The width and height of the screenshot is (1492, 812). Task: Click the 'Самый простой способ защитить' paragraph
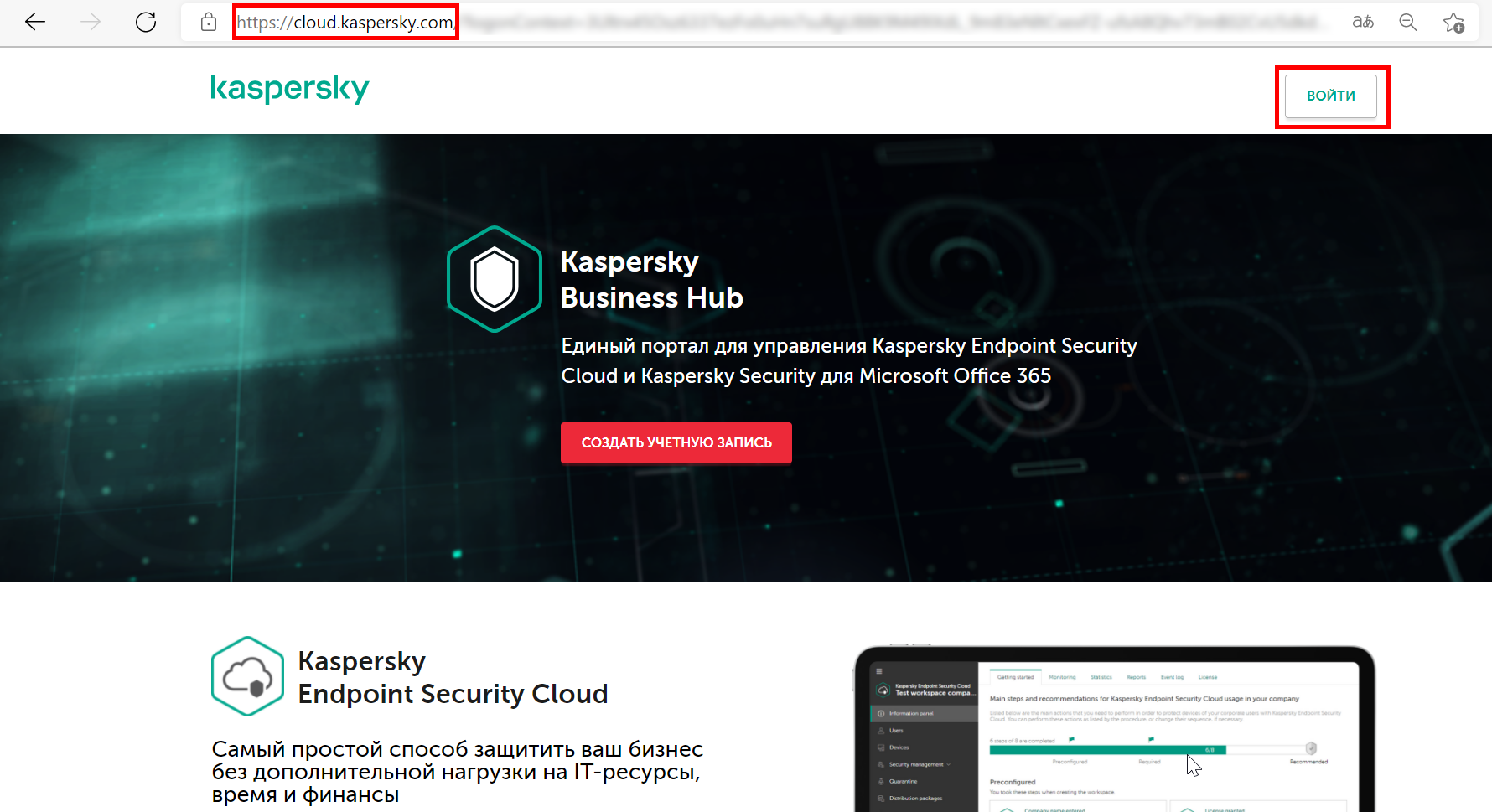click(x=458, y=772)
